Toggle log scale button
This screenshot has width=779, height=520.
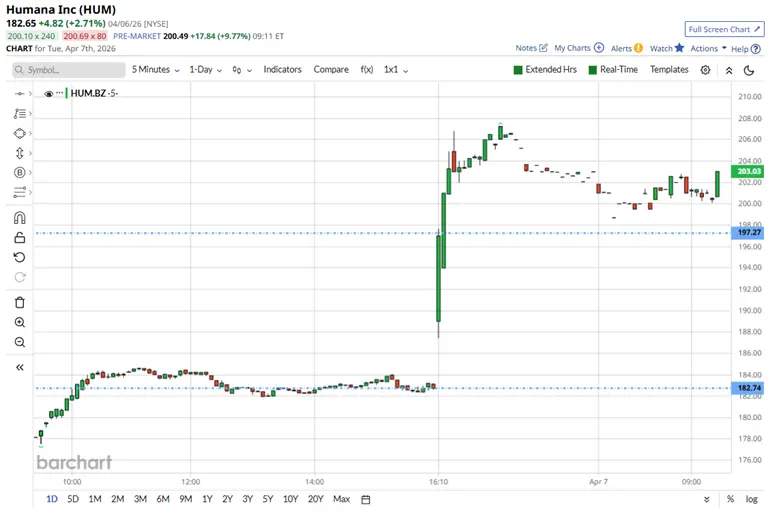click(x=751, y=499)
